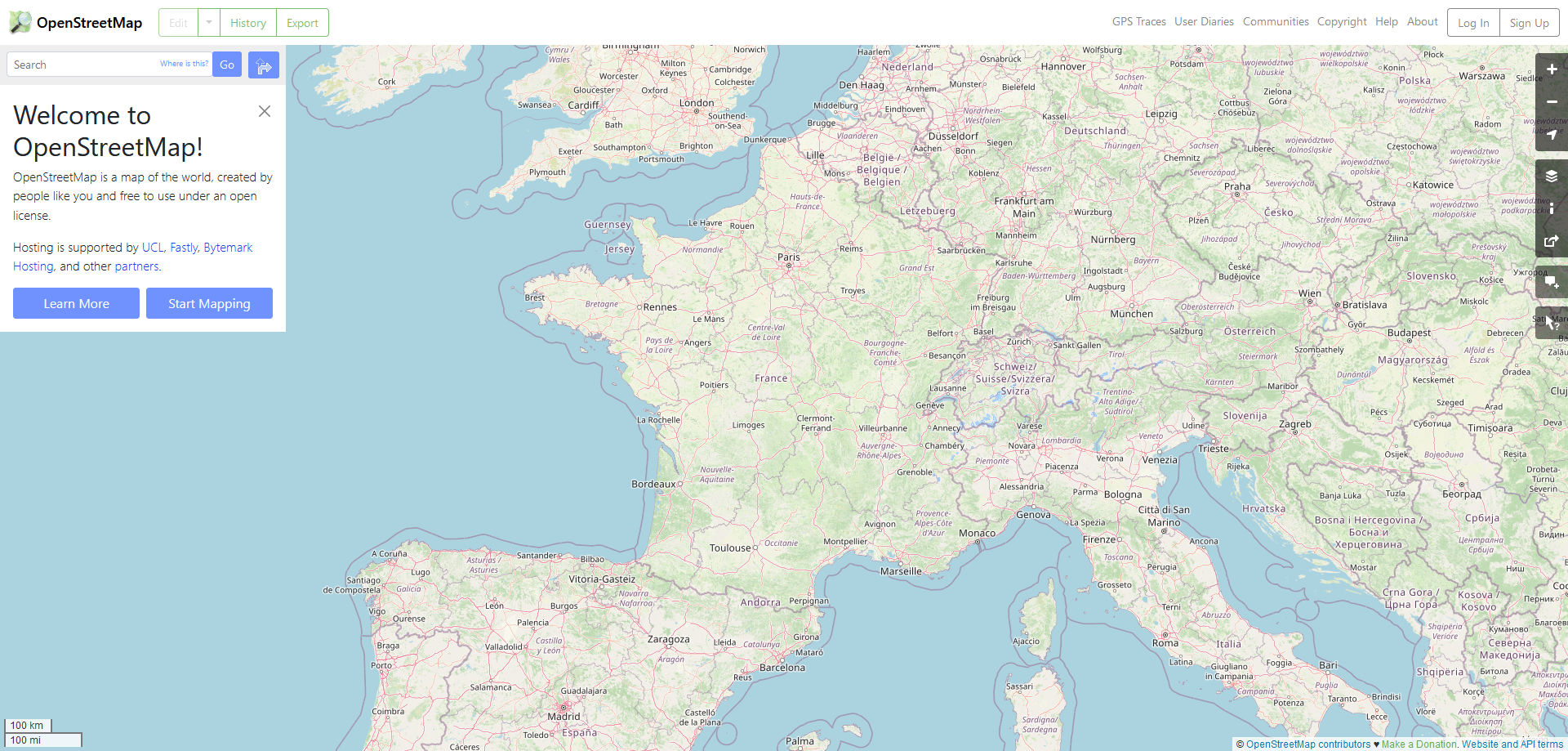Open the map Layers panel
Screen dimensions: 1568x751
click(x=1552, y=176)
